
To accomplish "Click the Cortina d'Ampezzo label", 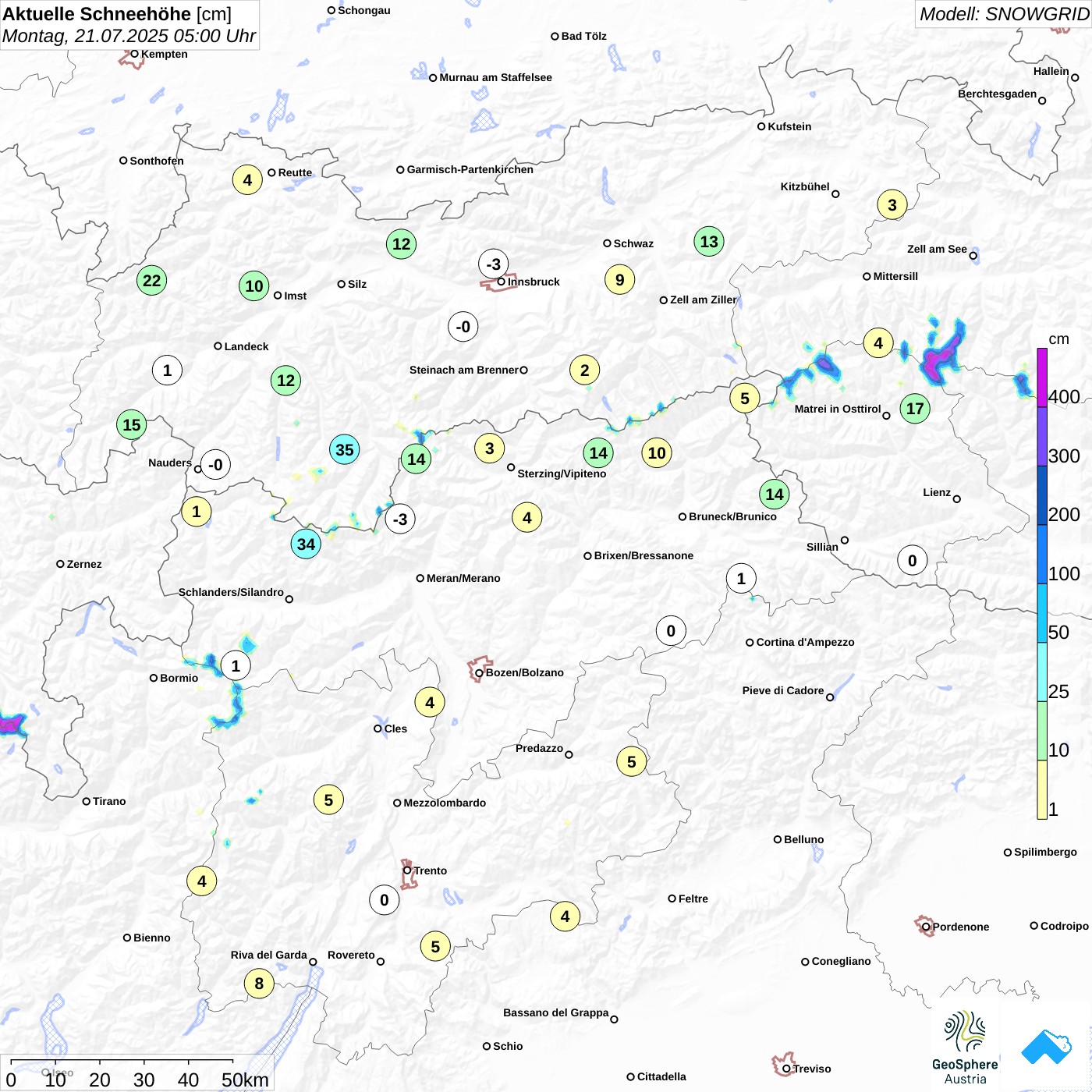I will (805, 642).
